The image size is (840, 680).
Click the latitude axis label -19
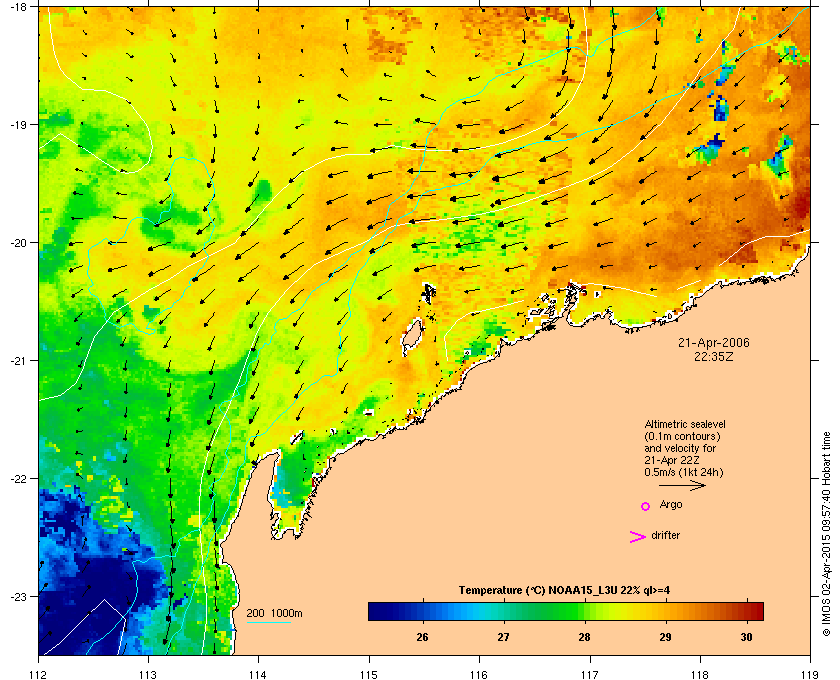pyautogui.click(x=19, y=124)
